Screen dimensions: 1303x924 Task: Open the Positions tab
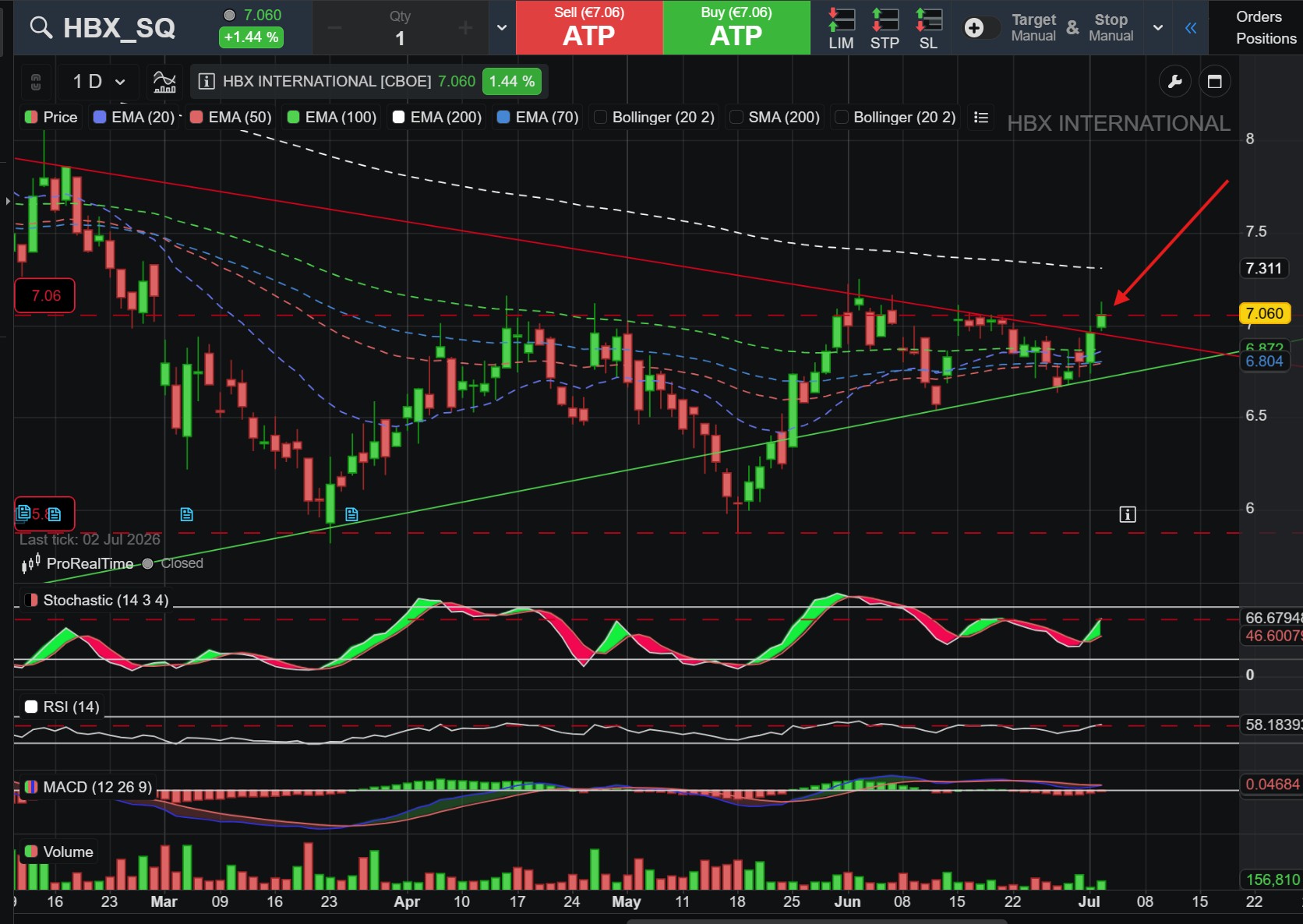point(1266,38)
